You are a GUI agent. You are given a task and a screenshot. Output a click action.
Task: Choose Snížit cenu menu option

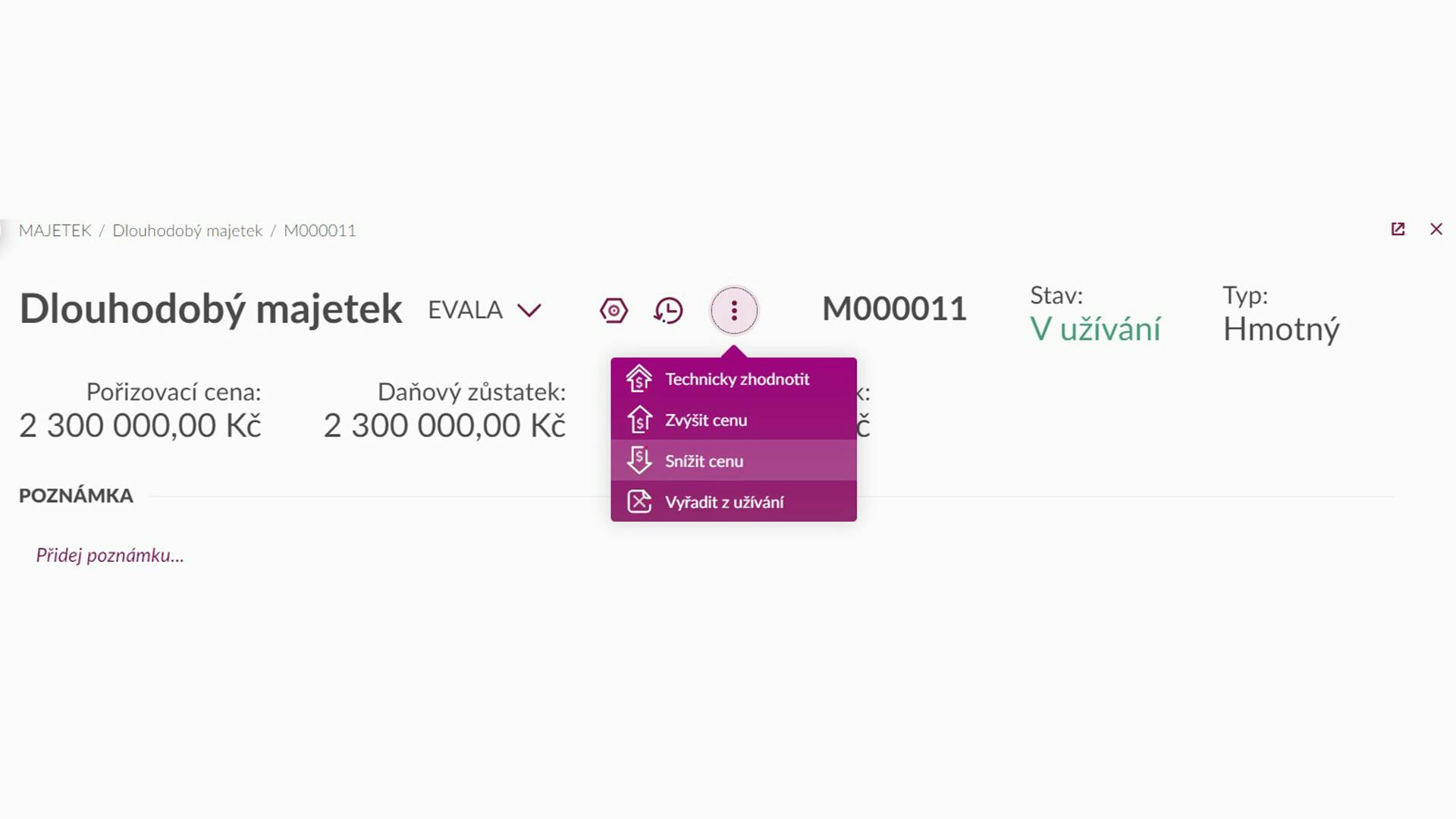pos(733,460)
